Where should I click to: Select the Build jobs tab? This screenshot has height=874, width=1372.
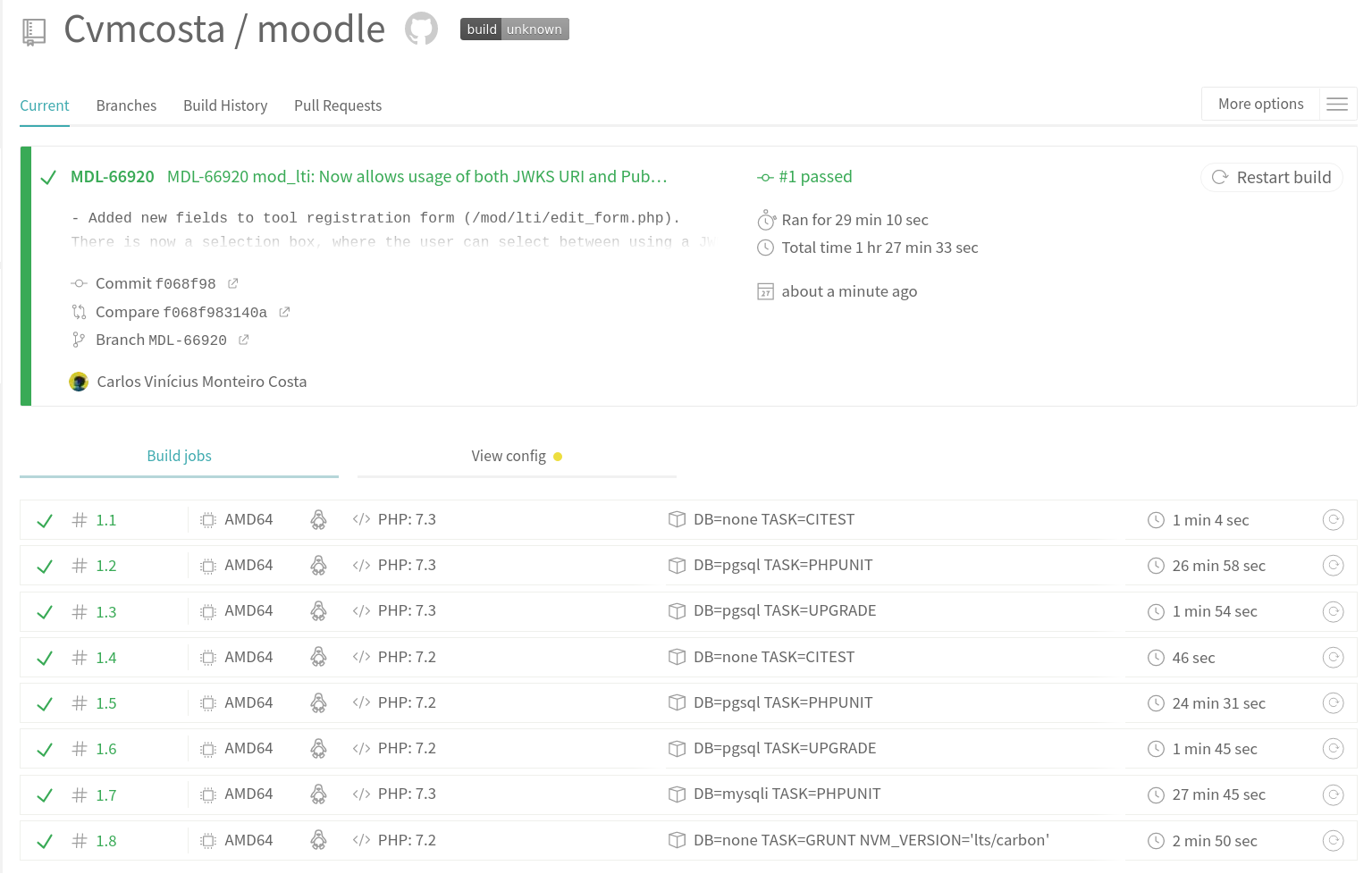point(179,456)
